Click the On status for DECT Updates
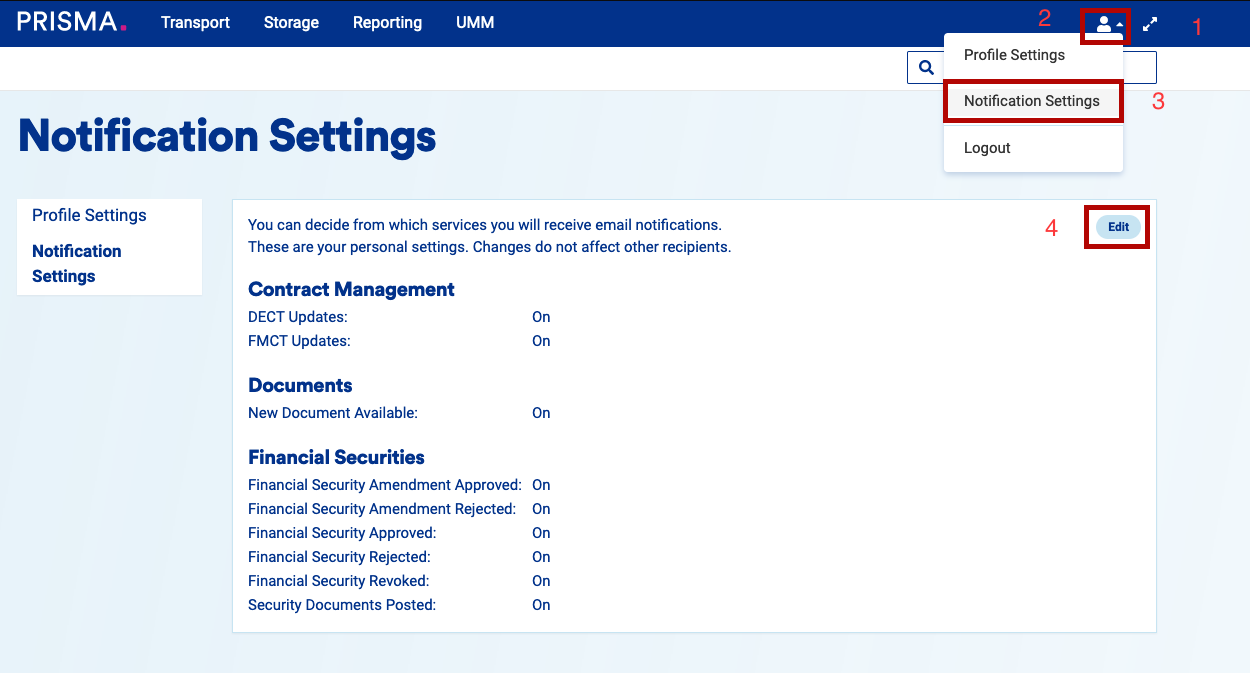This screenshot has width=1250, height=673. pyautogui.click(x=541, y=317)
